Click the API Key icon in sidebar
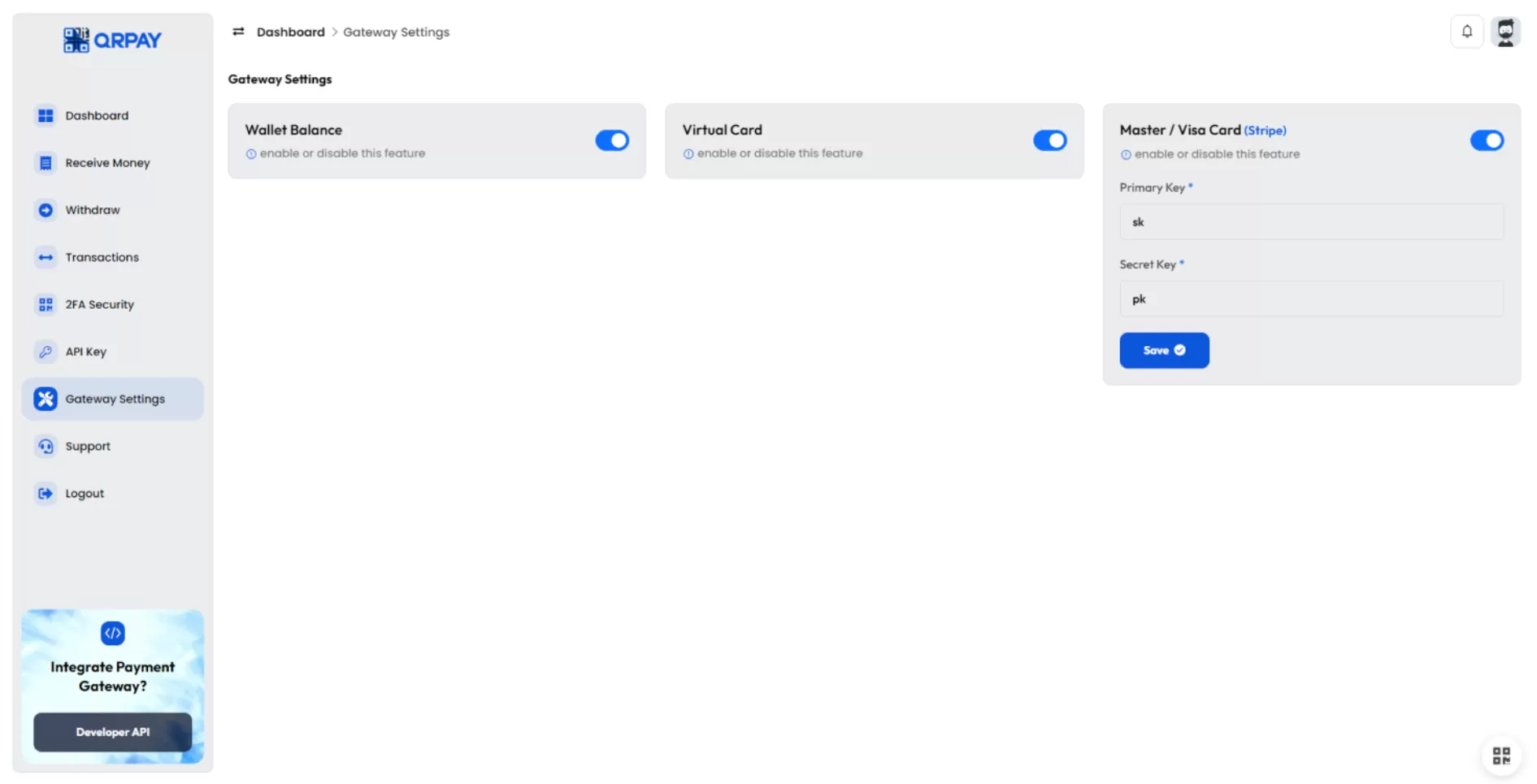 point(46,352)
